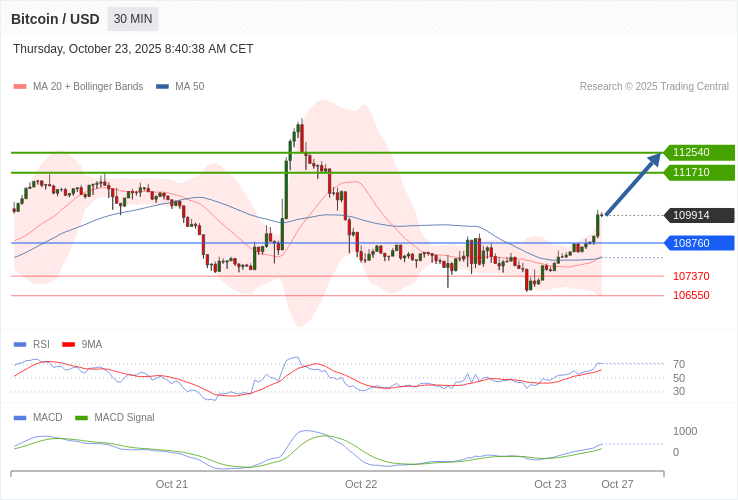Click the green MACD Signal legend label
The height and width of the screenshot is (500, 738).
(x=124, y=417)
